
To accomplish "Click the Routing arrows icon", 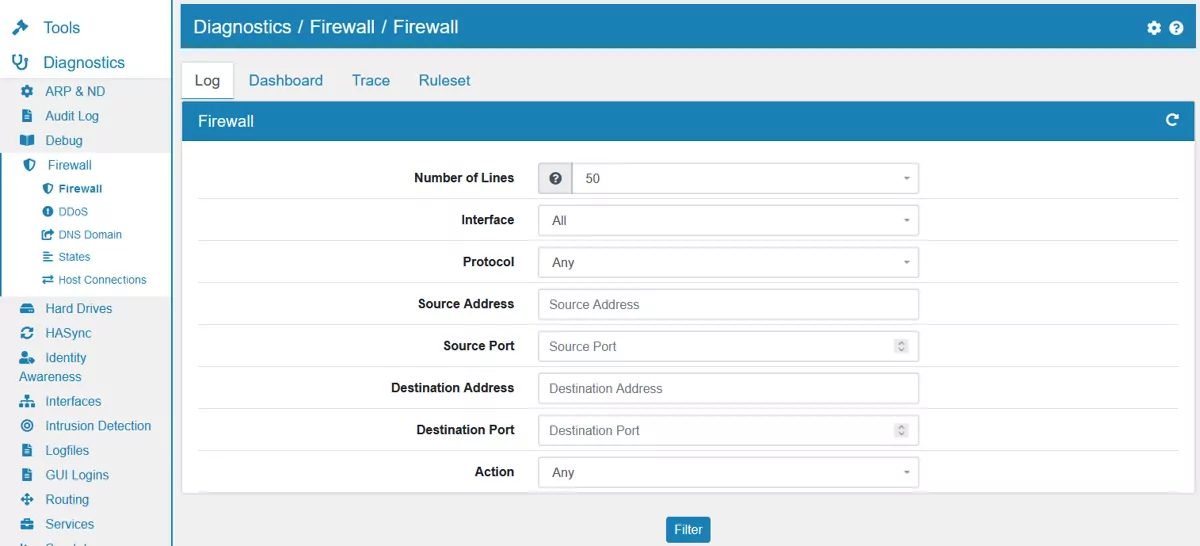I will coord(27,500).
